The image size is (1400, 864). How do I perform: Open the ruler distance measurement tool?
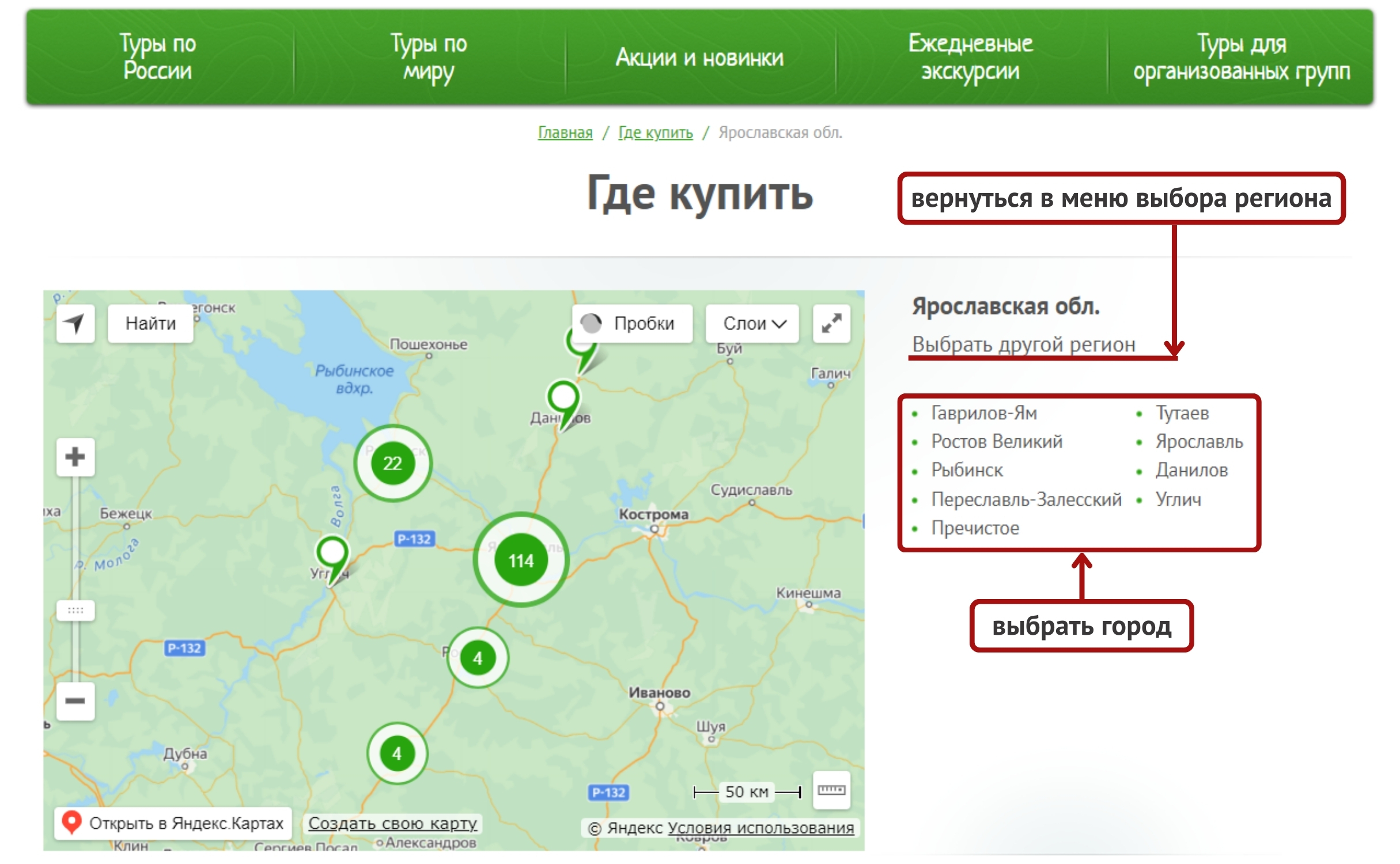(831, 790)
